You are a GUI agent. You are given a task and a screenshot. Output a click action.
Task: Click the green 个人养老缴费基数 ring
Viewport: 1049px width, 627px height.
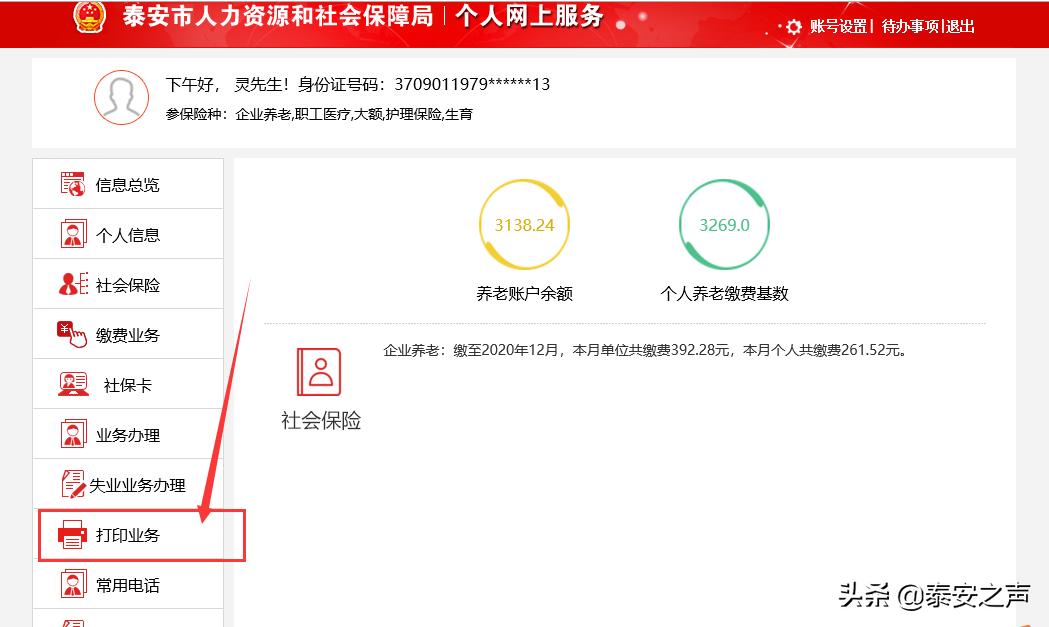tap(724, 223)
